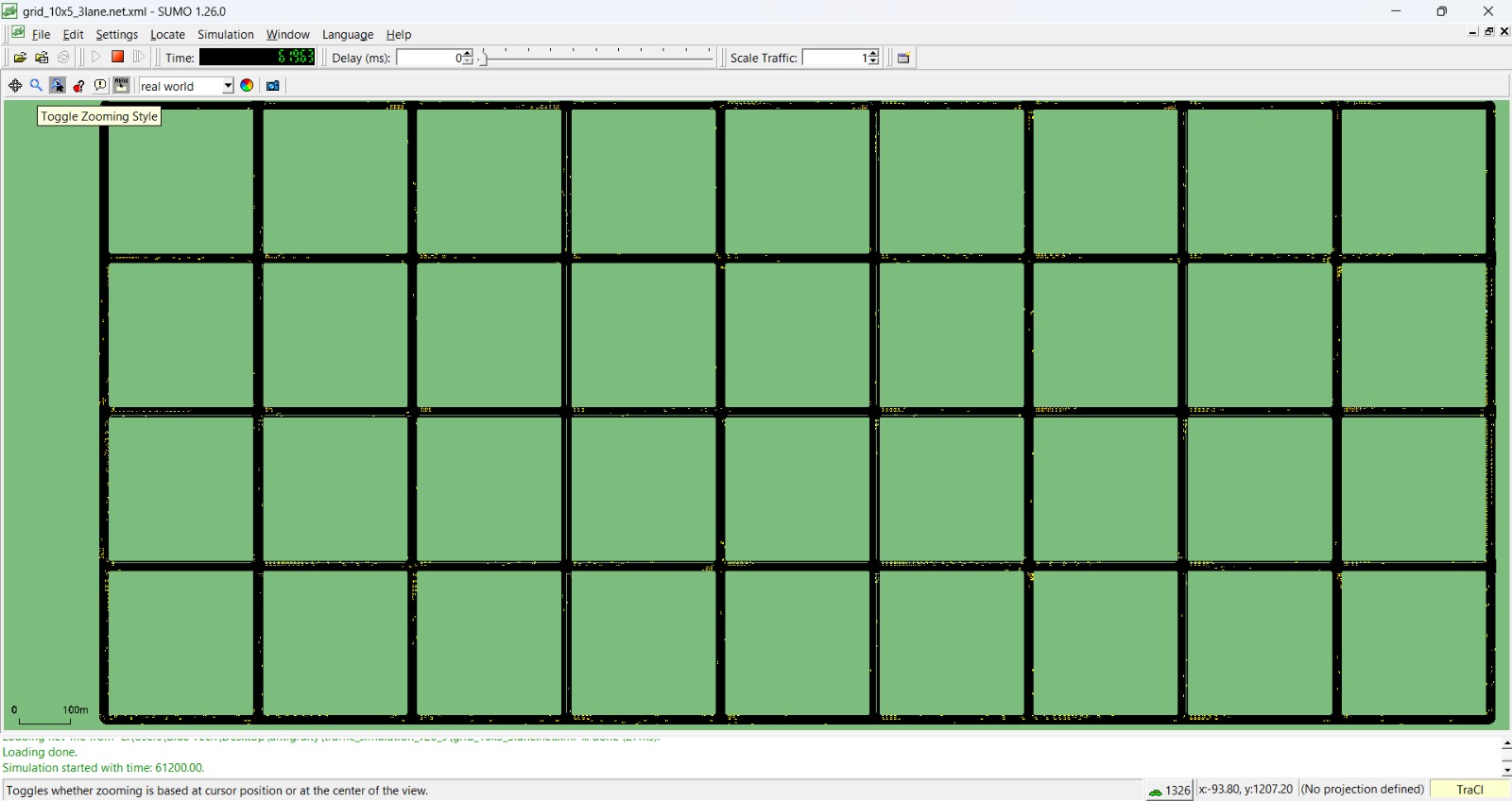This screenshot has width=1512, height=801.
Task: Click the yellow TraCI status indicator
Action: coord(1469,789)
